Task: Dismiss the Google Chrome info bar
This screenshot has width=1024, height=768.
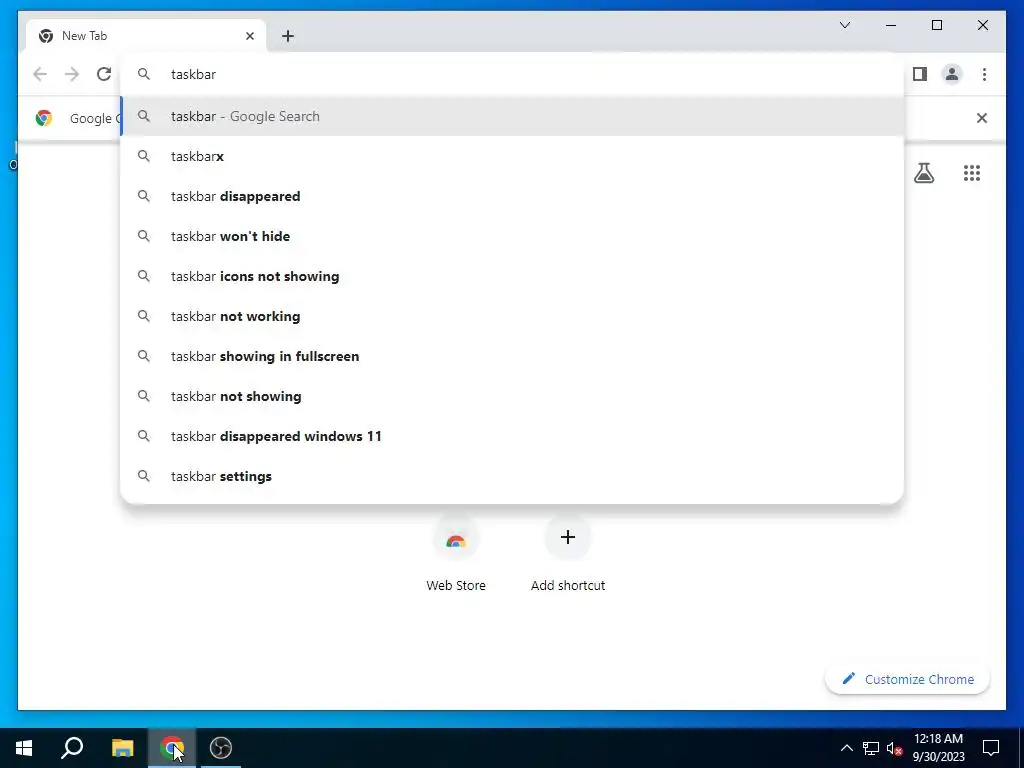Action: point(982,118)
